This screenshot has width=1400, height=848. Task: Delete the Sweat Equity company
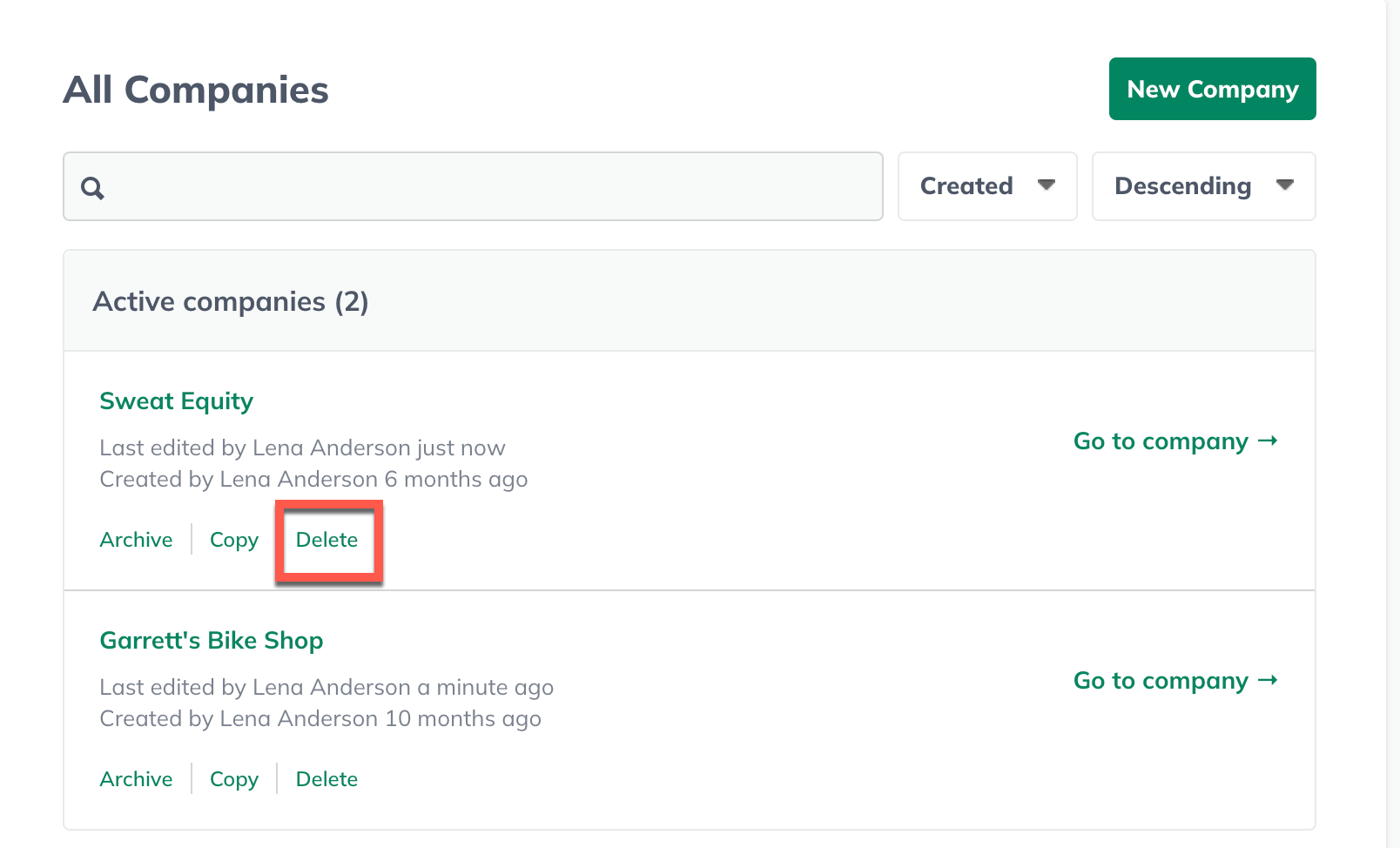(326, 540)
